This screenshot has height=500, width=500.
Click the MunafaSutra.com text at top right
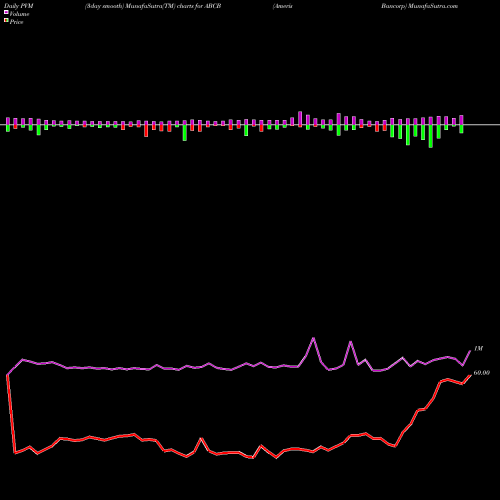pyautogui.click(x=433, y=6)
